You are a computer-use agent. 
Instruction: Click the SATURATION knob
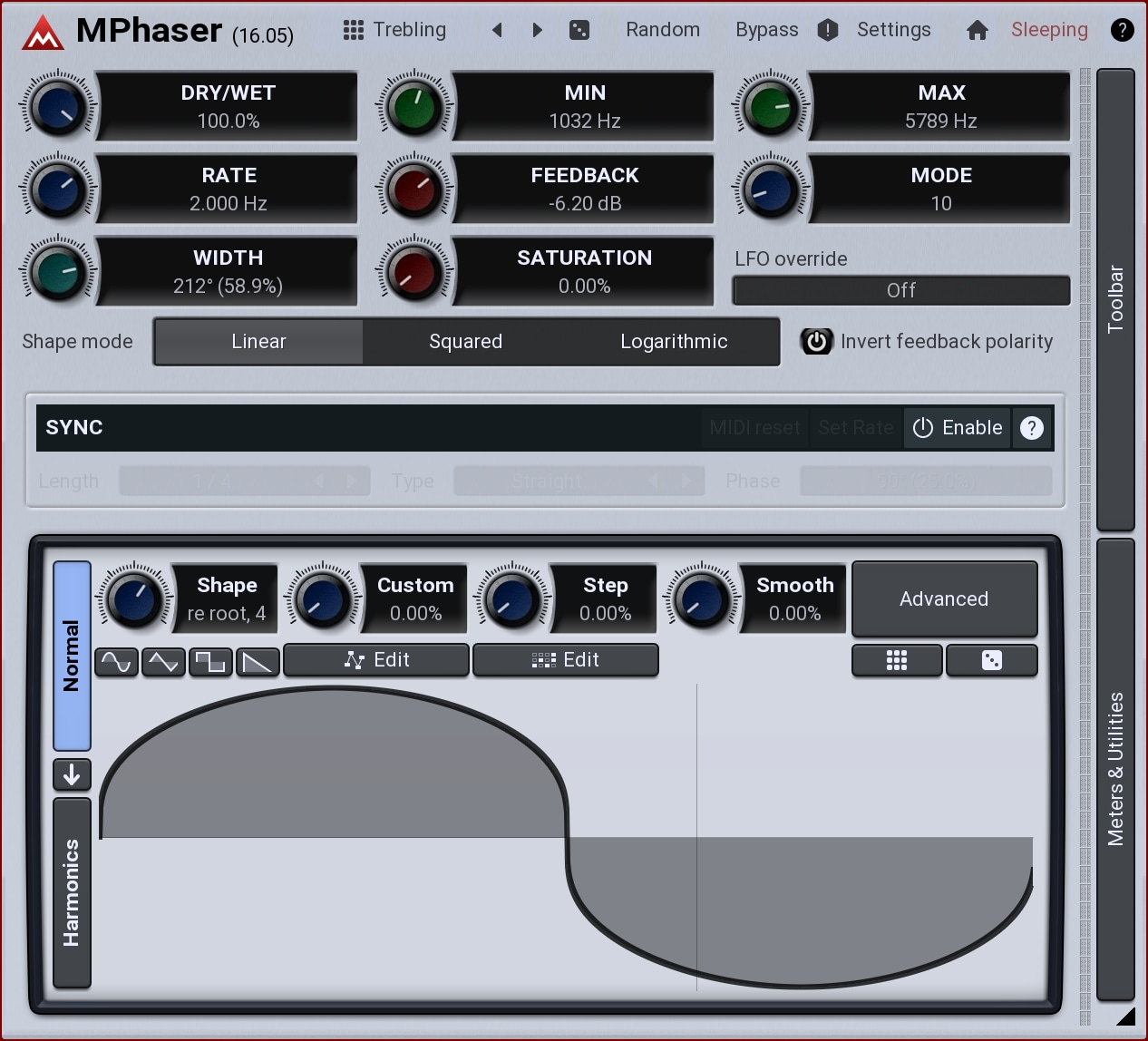[414, 271]
